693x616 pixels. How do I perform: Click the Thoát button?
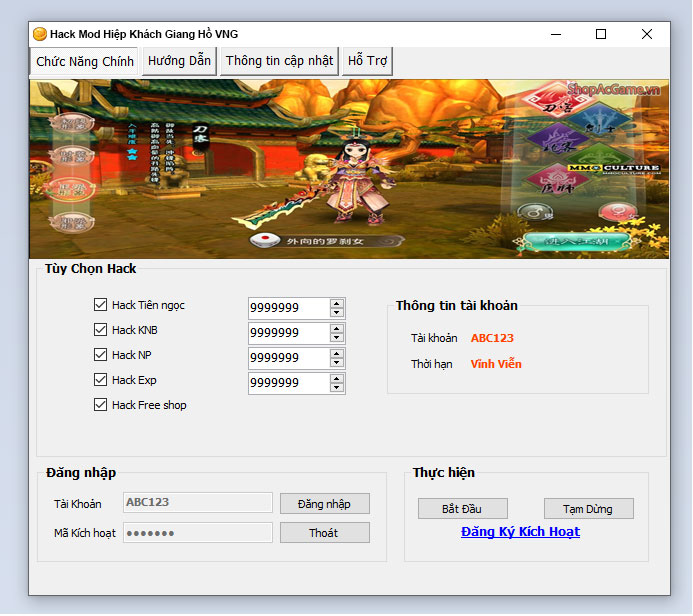(x=325, y=533)
